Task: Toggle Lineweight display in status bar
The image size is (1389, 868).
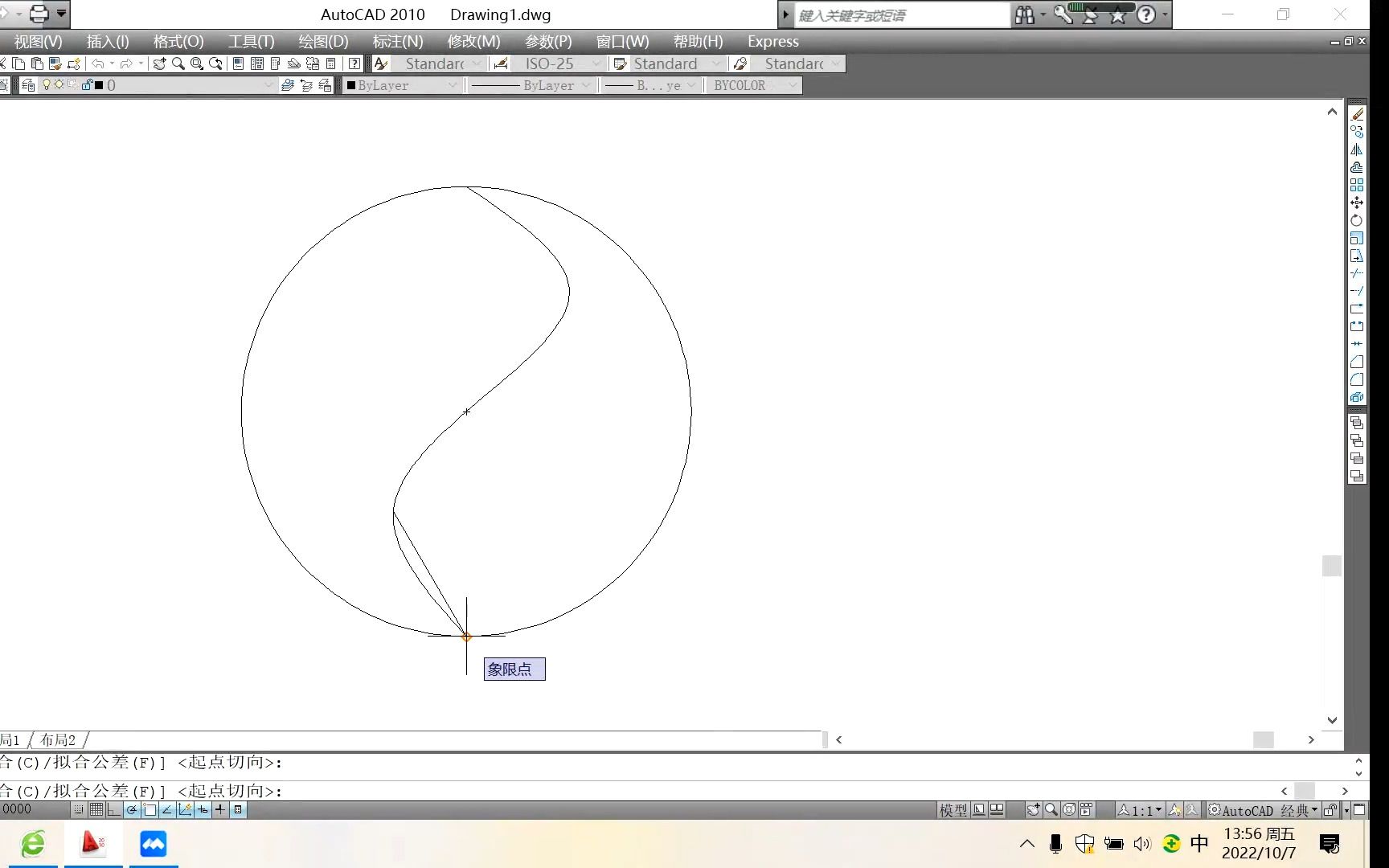Action: (x=220, y=810)
